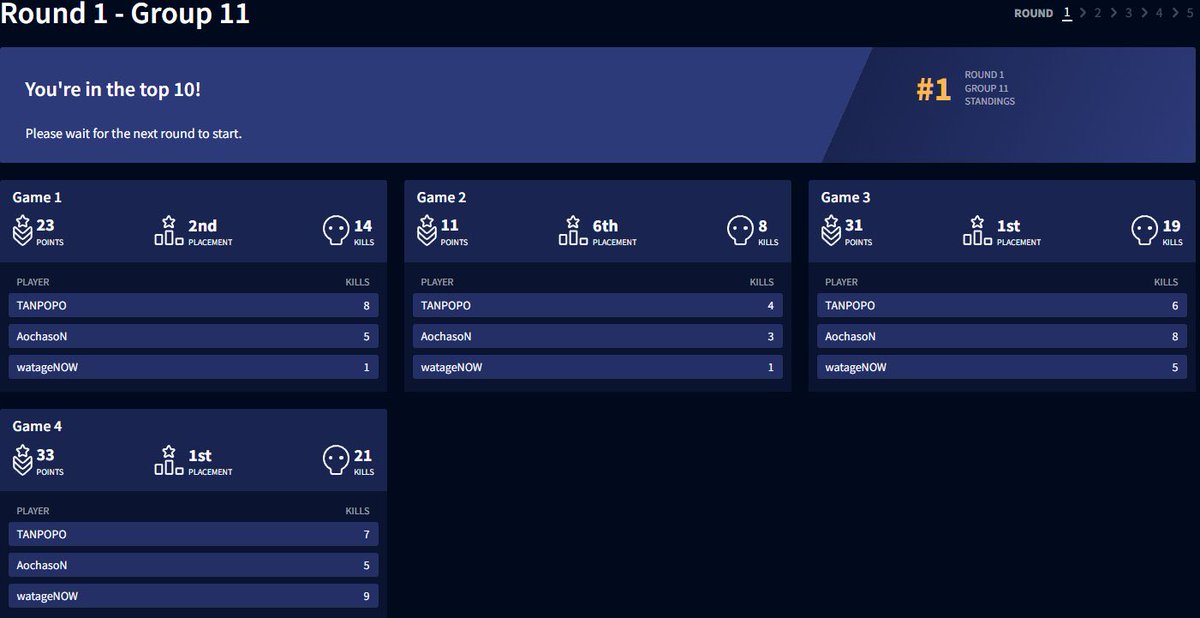Click the Game 3 points badge icon
1200x618 pixels.
pos(830,231)
